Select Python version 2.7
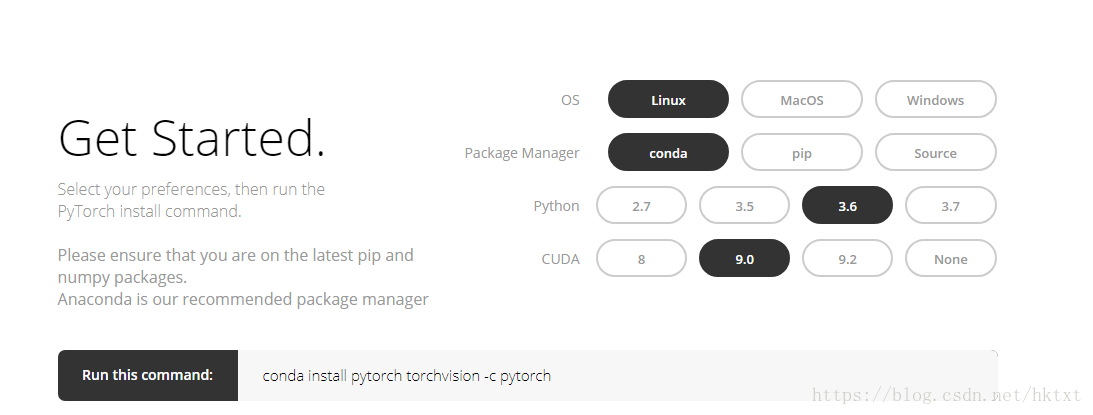Viewport: 1093px width, 415px height. tap(641, 206)
